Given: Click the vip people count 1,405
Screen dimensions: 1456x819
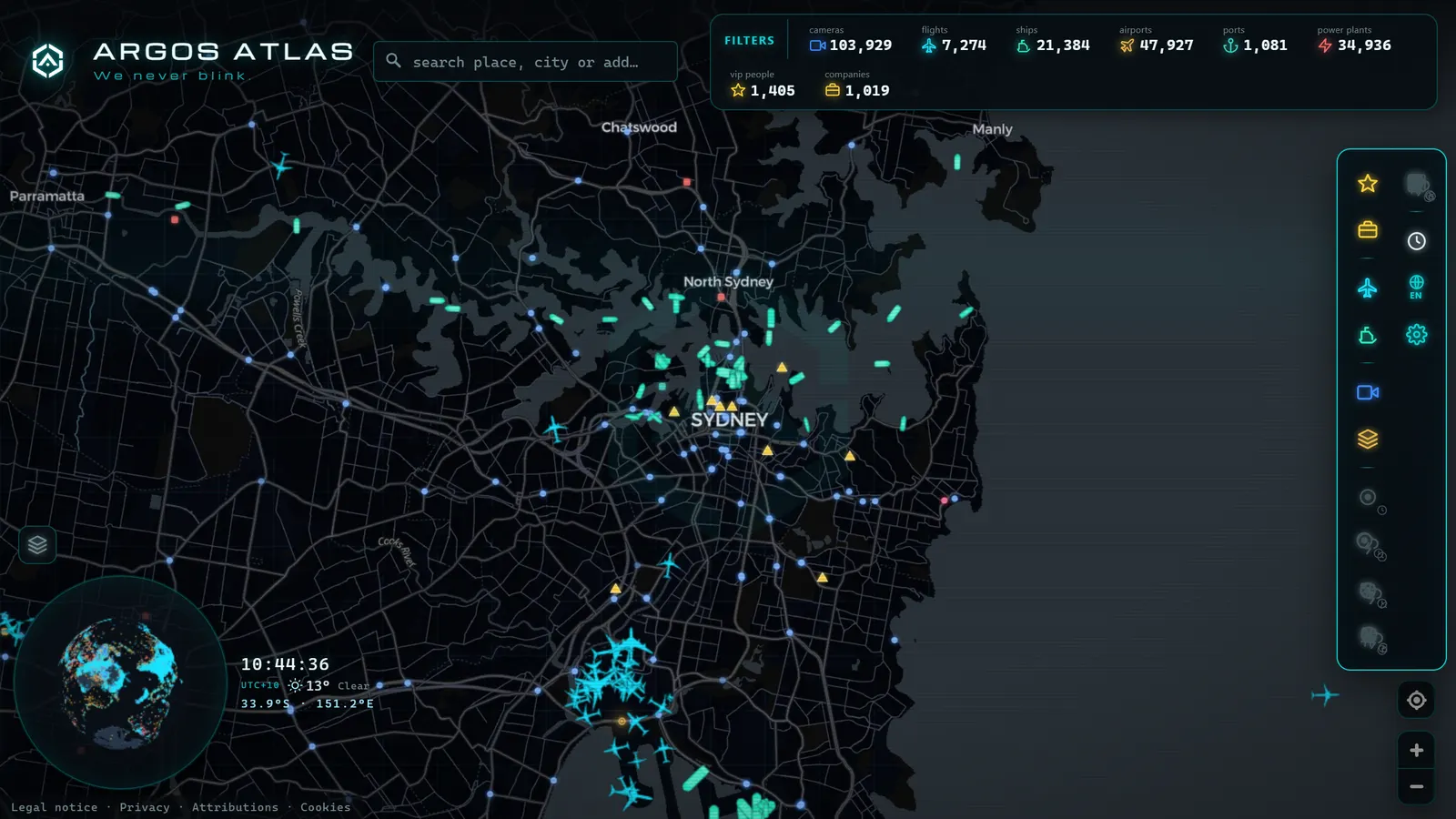Looking at the screenshot, I should [763, 86].
